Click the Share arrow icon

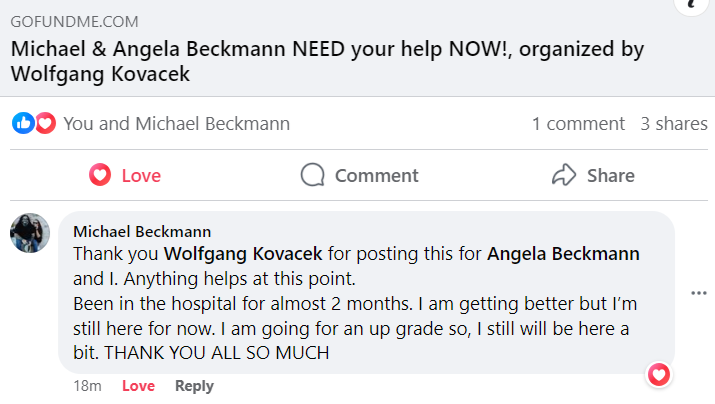coord(564,175)
